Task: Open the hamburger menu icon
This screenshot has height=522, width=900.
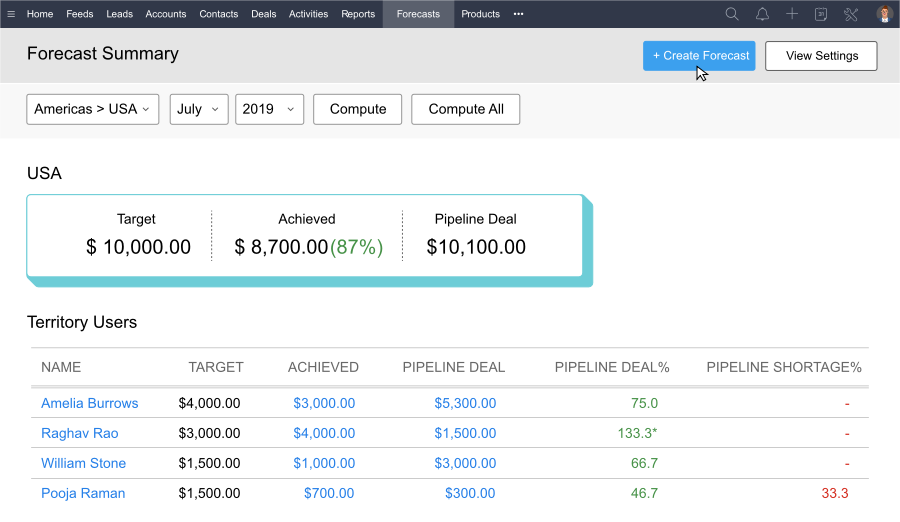Action: point(11,14)
